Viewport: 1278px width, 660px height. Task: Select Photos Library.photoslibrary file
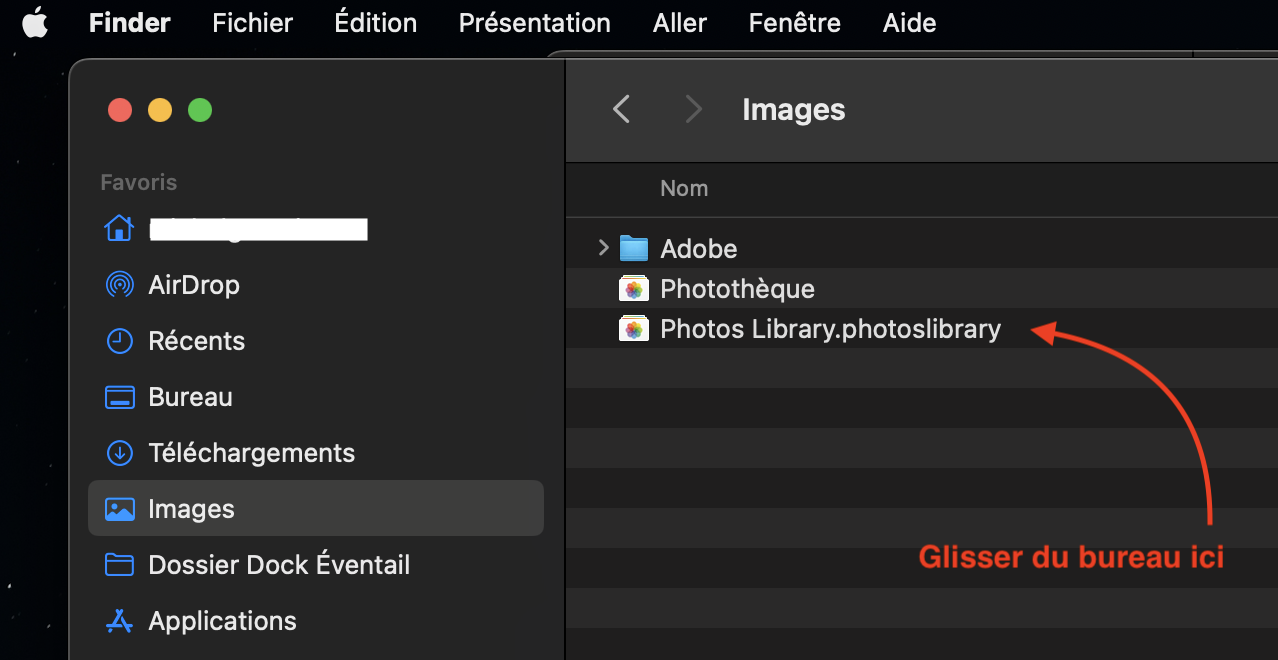point(830,329)
